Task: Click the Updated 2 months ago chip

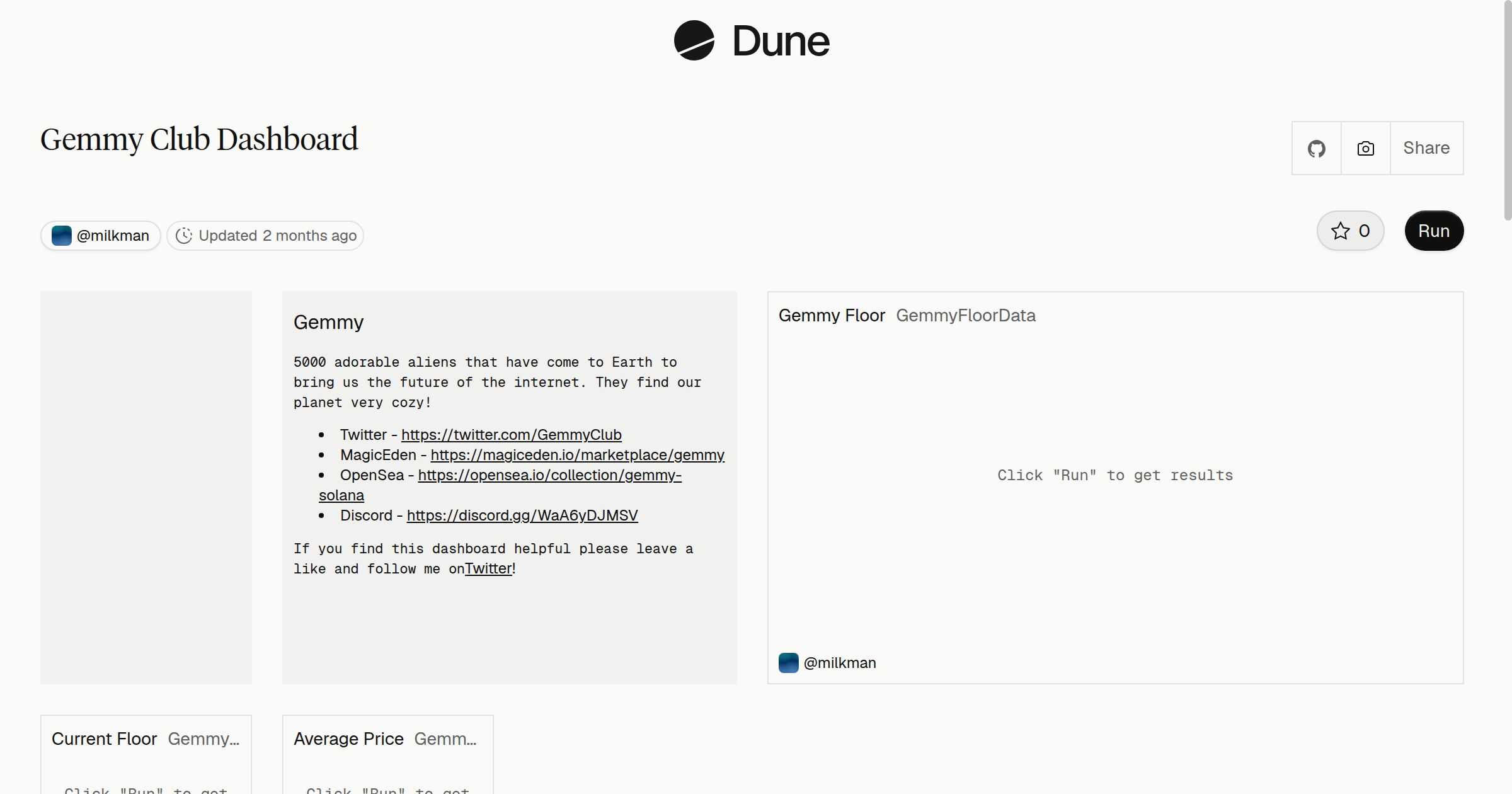Action: click(265, 236)
